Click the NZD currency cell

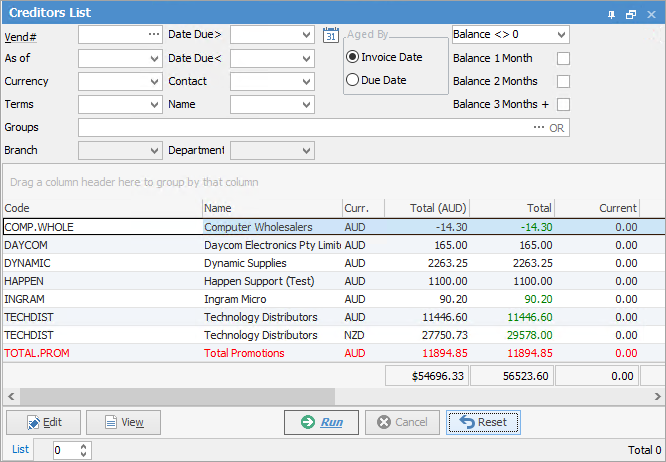(363, 335)
